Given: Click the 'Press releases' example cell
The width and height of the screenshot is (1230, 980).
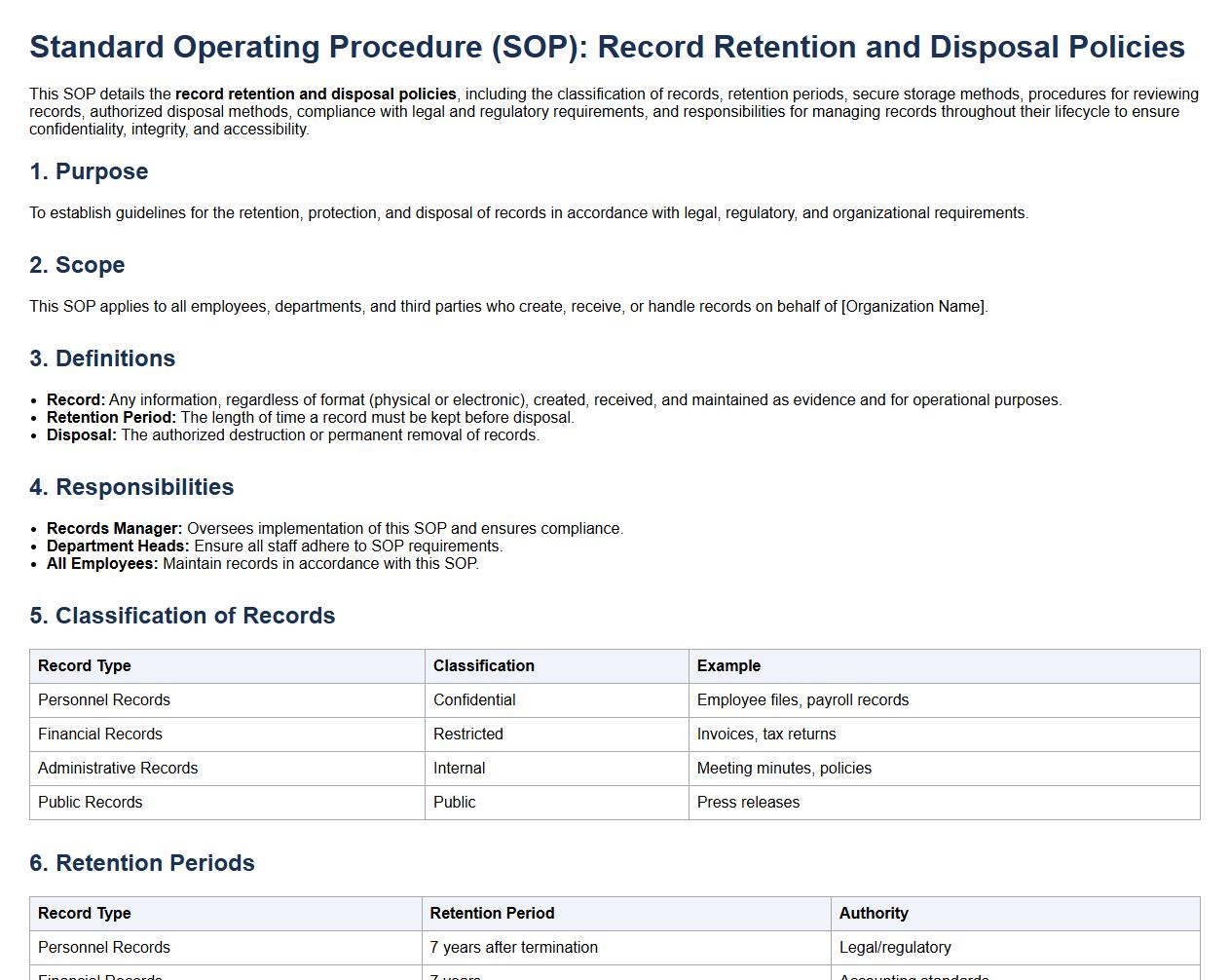Looking at the screenshot, I should click(748, 802).
